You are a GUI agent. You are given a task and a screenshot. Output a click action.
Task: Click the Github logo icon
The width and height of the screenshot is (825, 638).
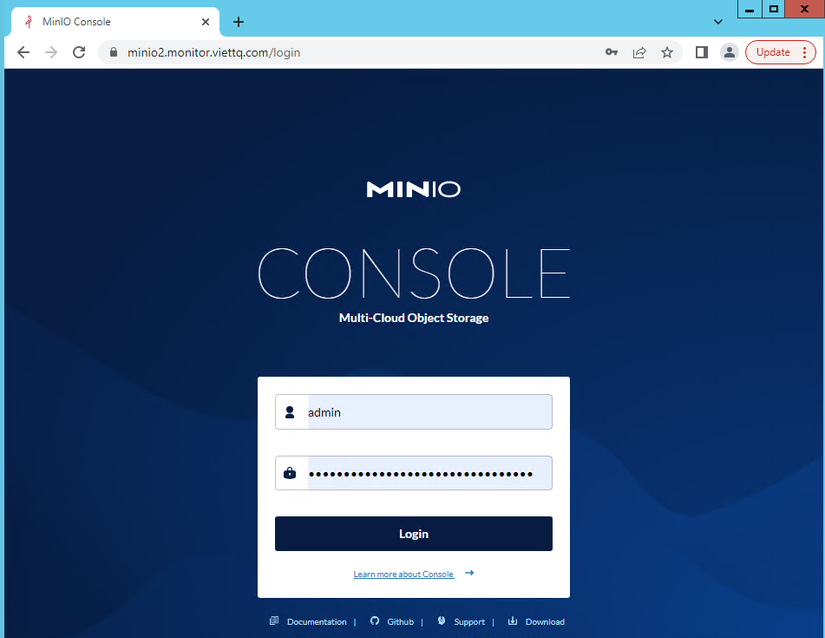coord(374,621)
